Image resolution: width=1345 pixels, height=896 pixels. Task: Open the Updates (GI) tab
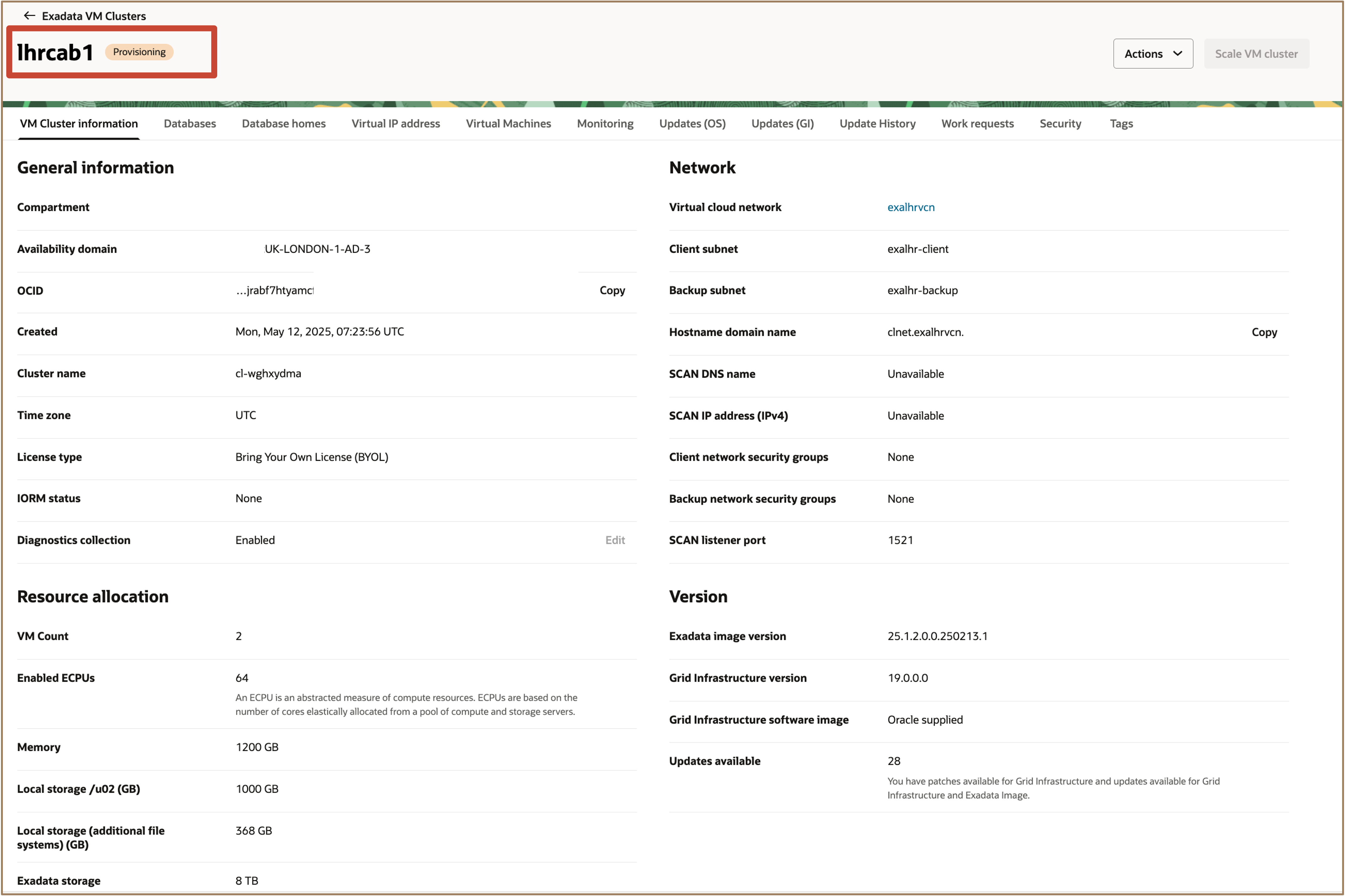point(782,123)
